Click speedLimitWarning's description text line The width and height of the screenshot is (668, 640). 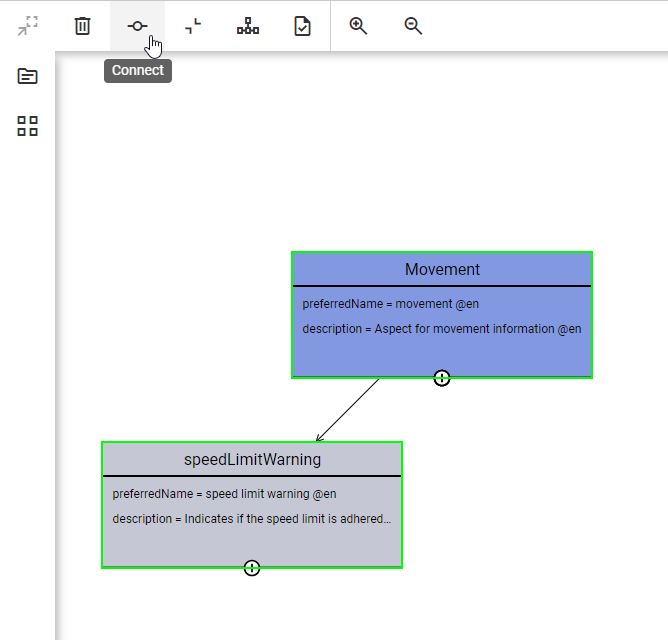tap(251, 519)
